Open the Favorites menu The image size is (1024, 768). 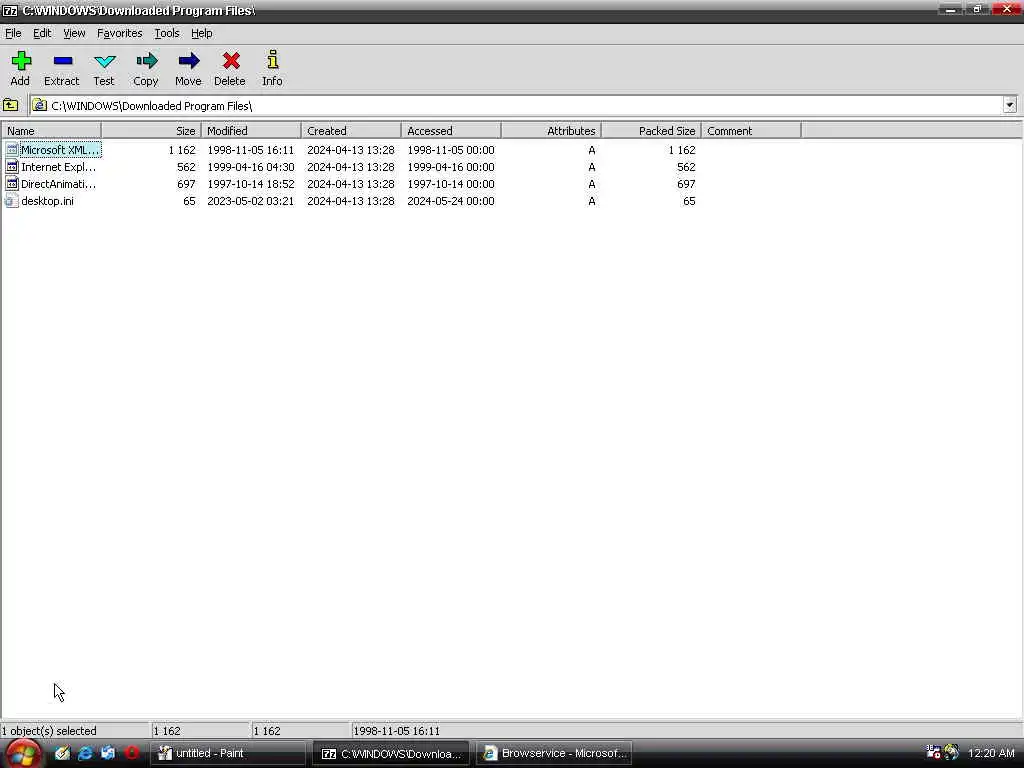[x=120, y=33]
